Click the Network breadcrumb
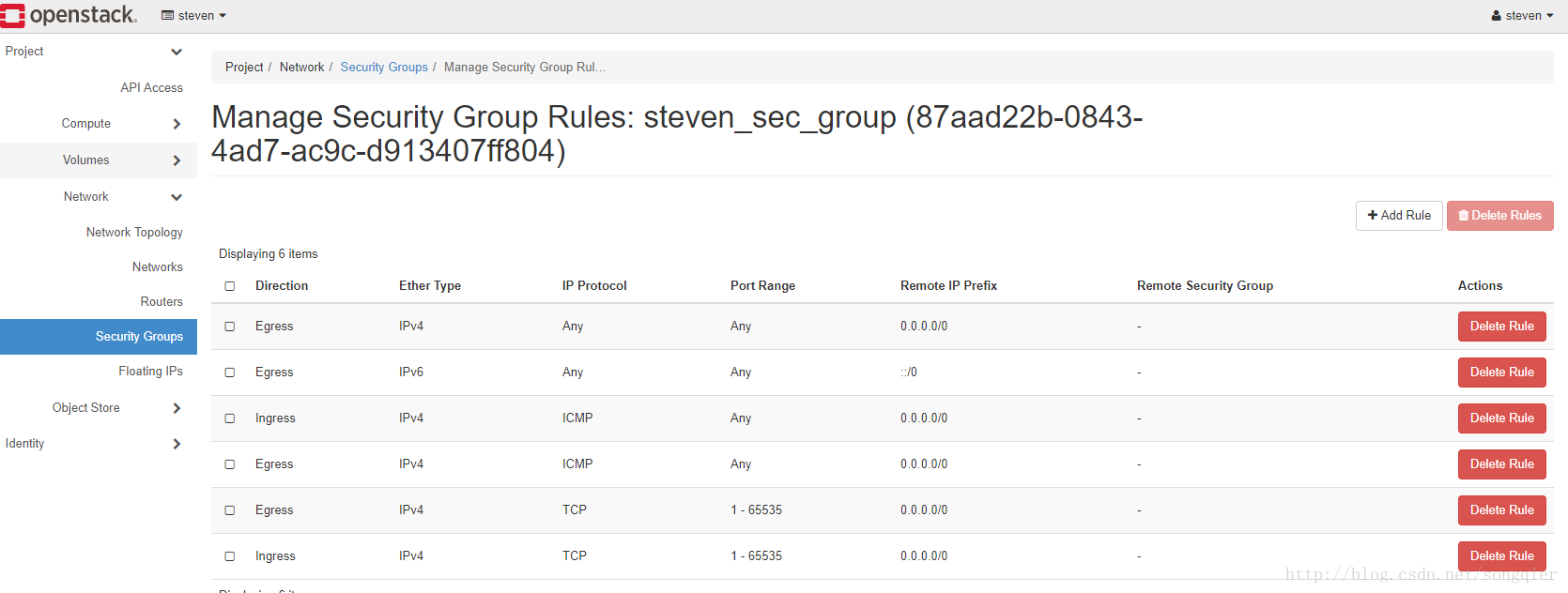Viewport: 1568px width, 593px height. click(x=301, y=68)
